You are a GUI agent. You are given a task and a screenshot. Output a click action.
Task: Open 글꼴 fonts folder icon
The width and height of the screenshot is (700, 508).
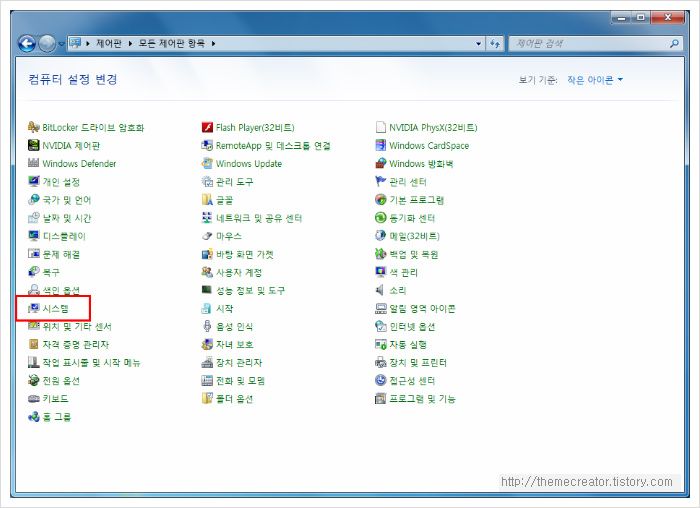click(x=207, y=200)
